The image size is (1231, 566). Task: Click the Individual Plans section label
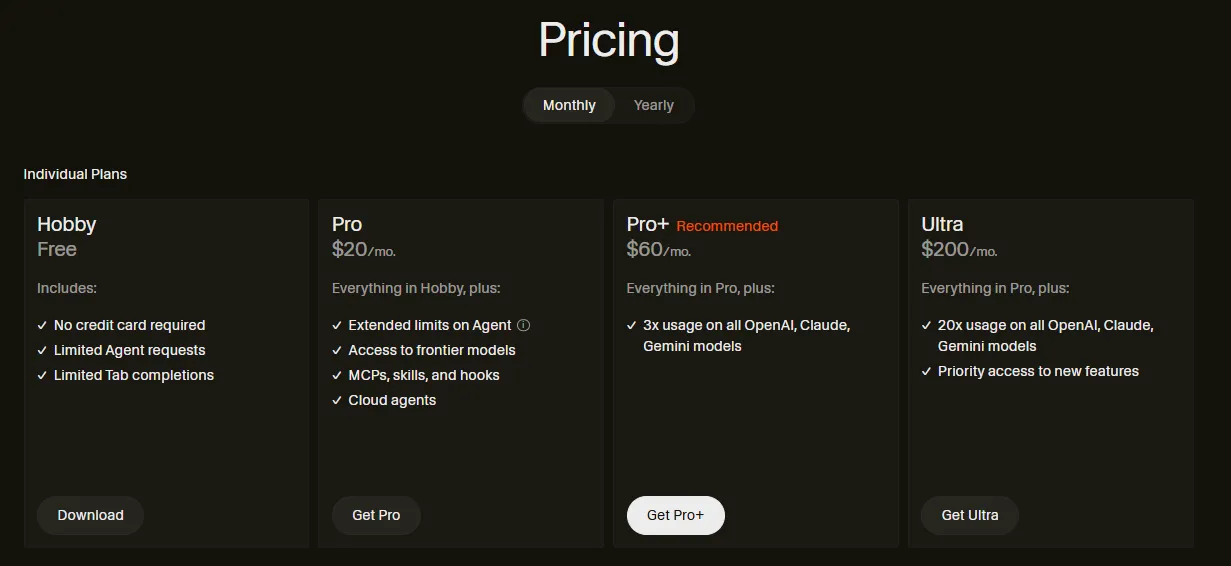75,174
